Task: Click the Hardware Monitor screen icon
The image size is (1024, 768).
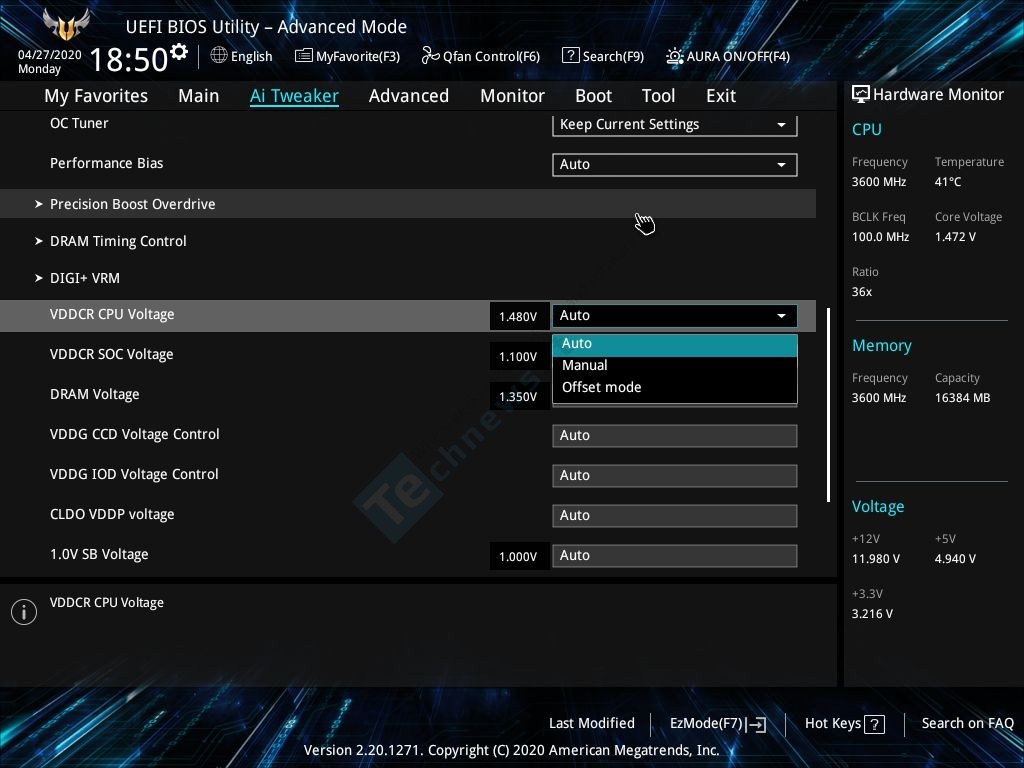Action: (x=861, y=95)
